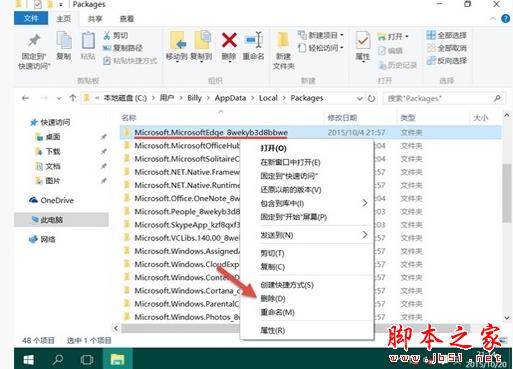This screenshot has width=513, height=369.
Task: Sort by the Date modified (修改日期) column header
Action: pyautogui.click(x=342, y=118)
